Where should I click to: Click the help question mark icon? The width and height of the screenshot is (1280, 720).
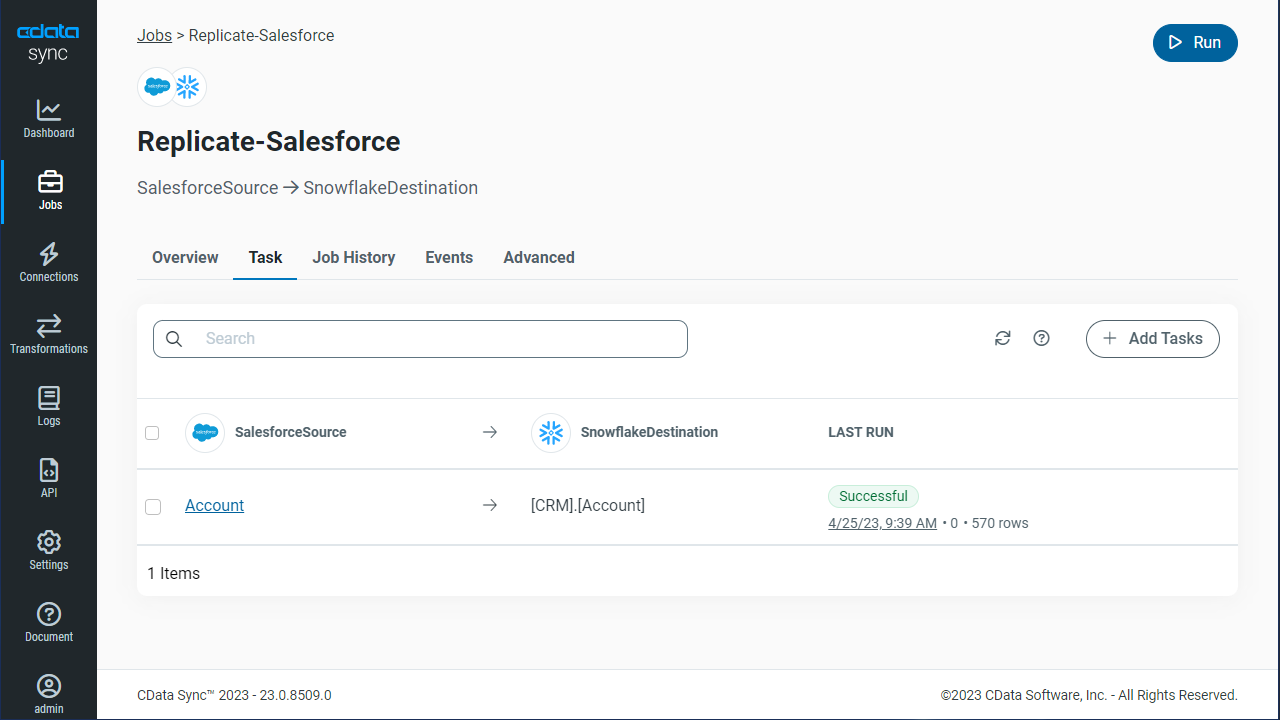click(x=1041, y=339)
